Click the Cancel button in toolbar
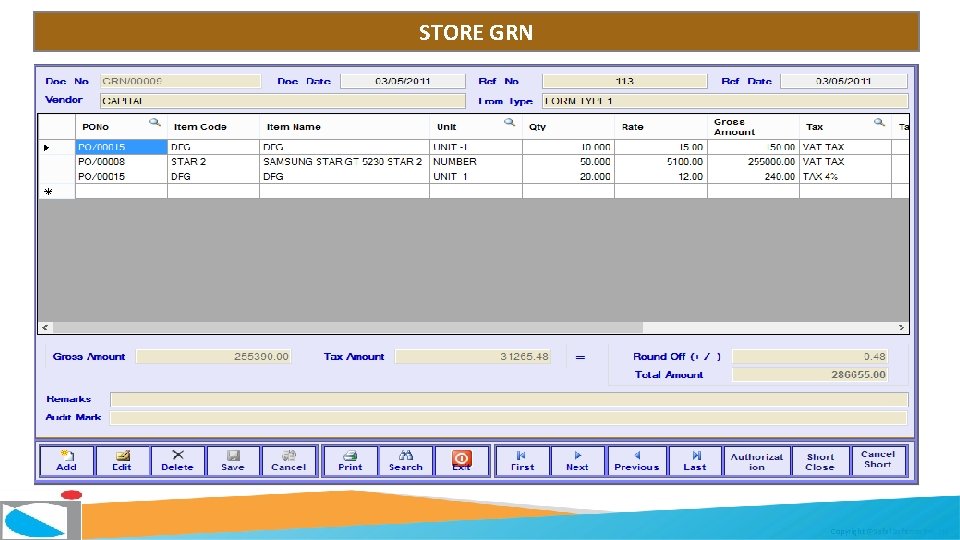The width and height of the screenshot is (960, 540). point(289,461)
